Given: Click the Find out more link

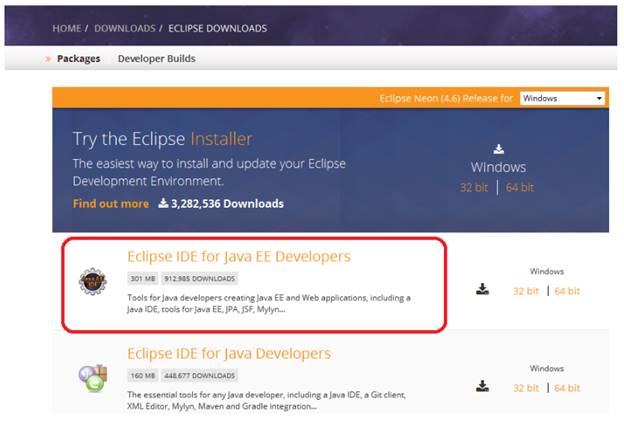Looking at the screenshot, I should coord(110,204).
